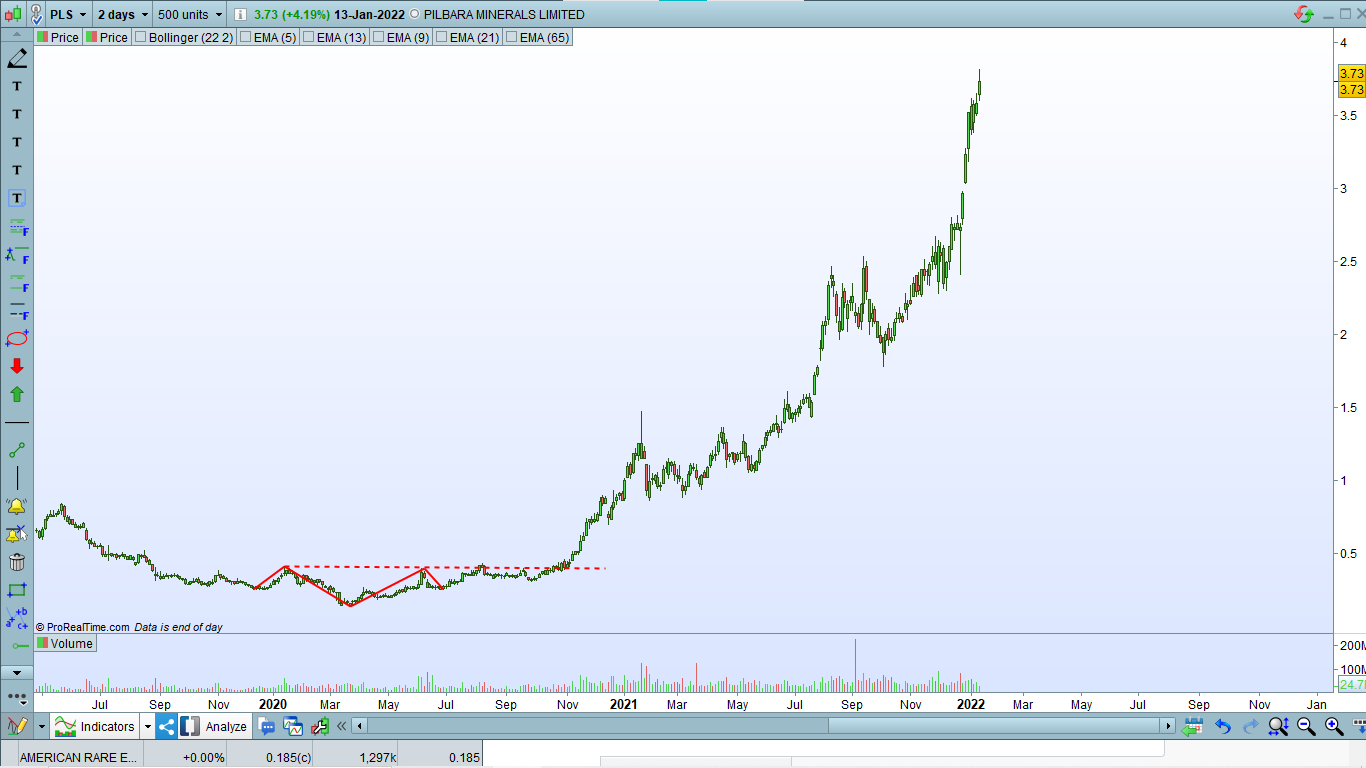Click the bottom-left pencil drawing mode icon
Image resolution: width=1366 pixels, height=768 pixels.
tap(16, 727)
